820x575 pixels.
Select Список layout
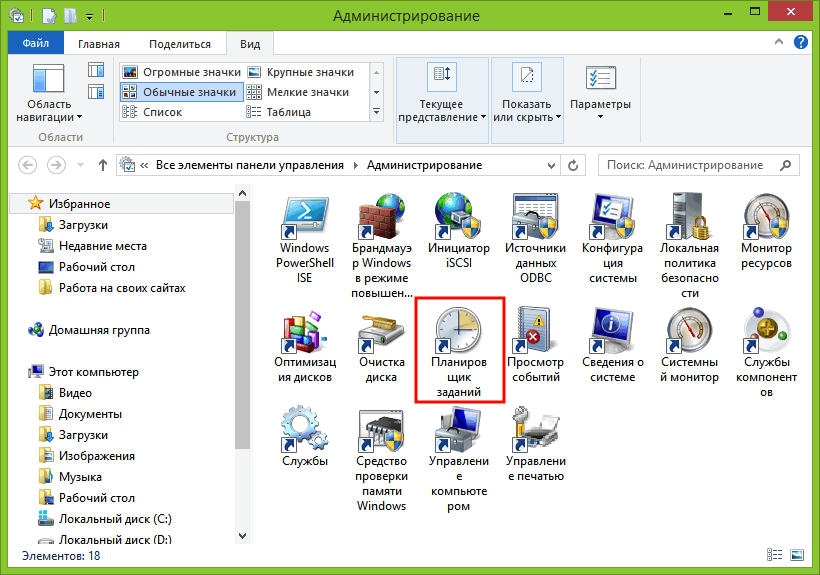pos(152,112)
